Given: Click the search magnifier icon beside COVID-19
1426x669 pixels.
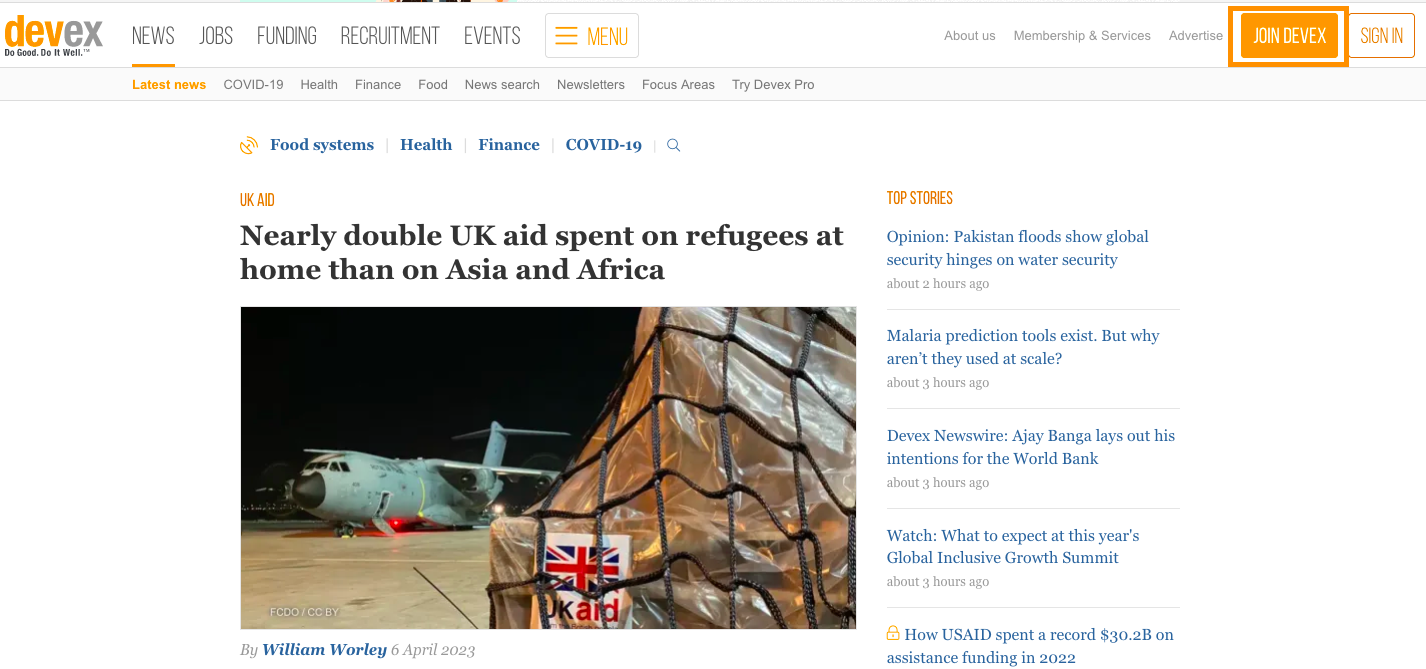Looking at the screenshot, I should [674, 145].
